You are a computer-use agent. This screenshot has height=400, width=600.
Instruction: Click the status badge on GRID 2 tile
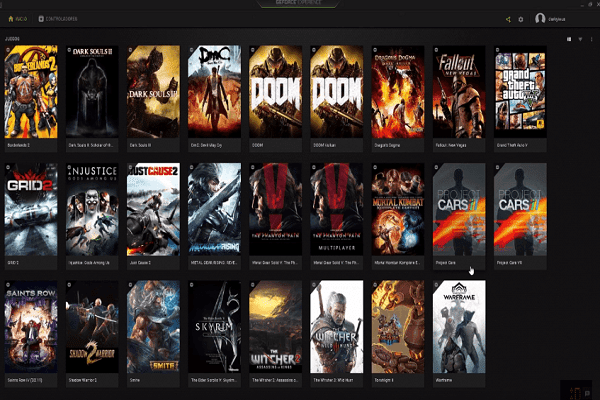(8, 166)
